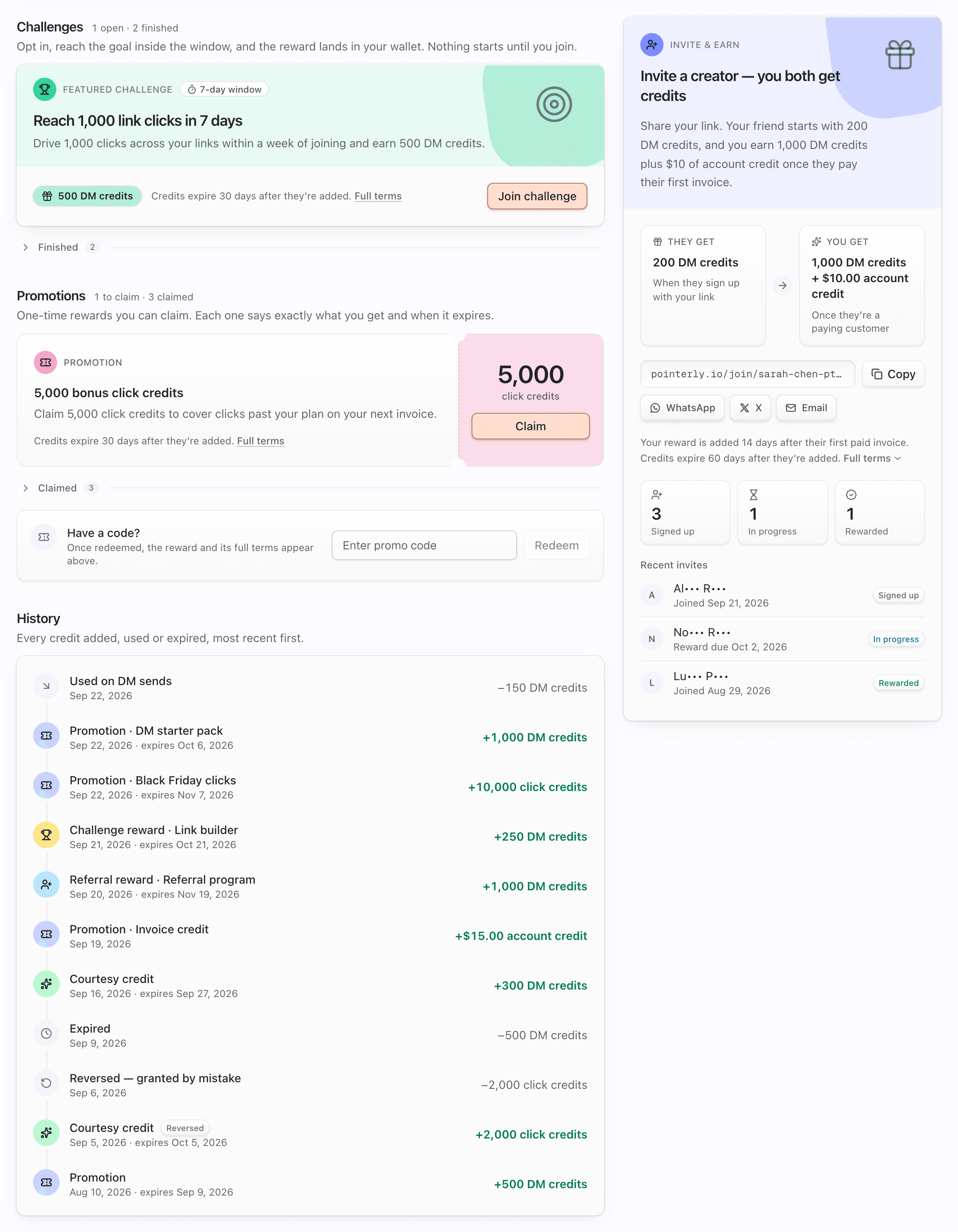Click the trophy icon beside Featured Challenge

45,90
